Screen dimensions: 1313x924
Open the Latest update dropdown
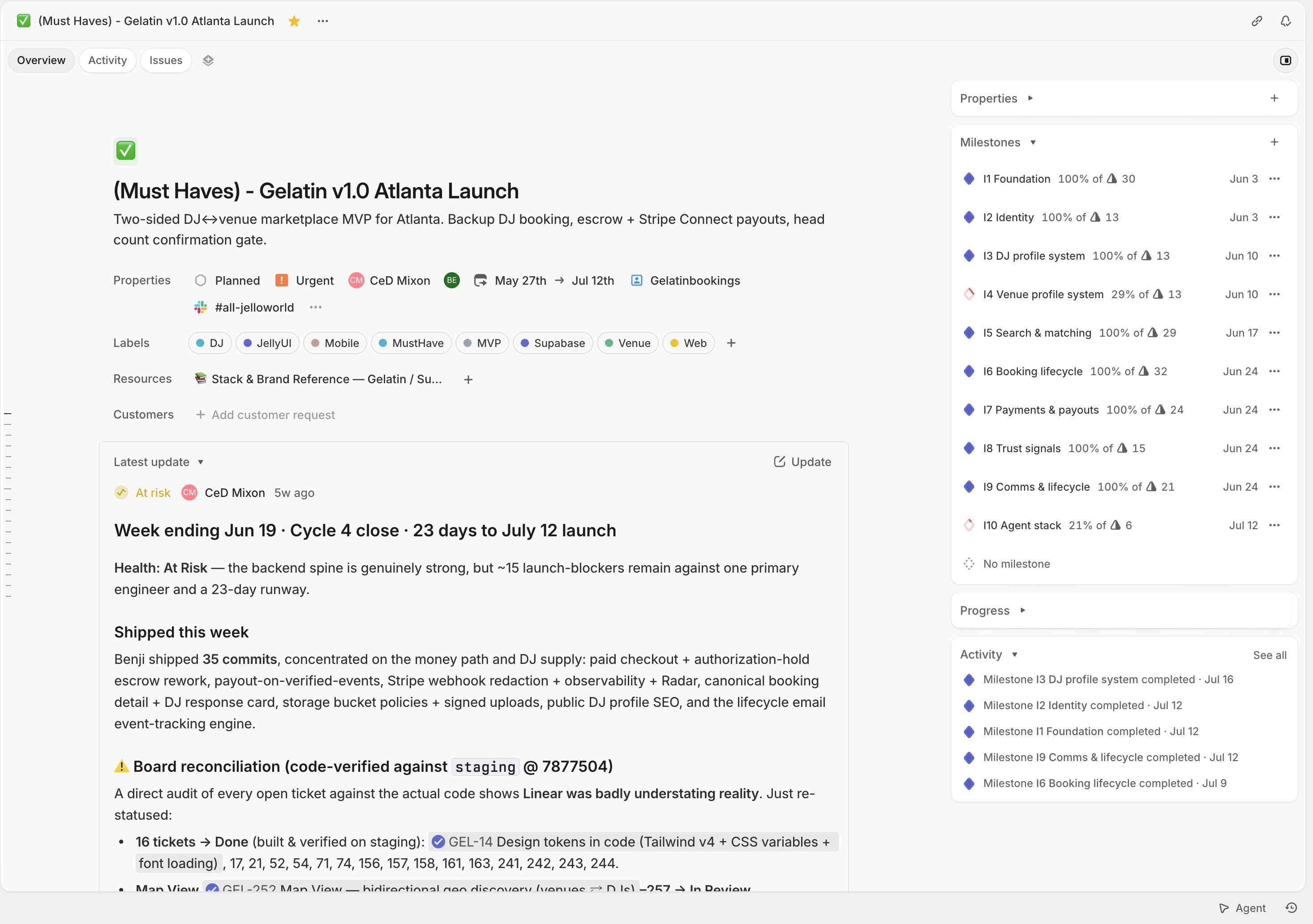(x=159, y=462)
